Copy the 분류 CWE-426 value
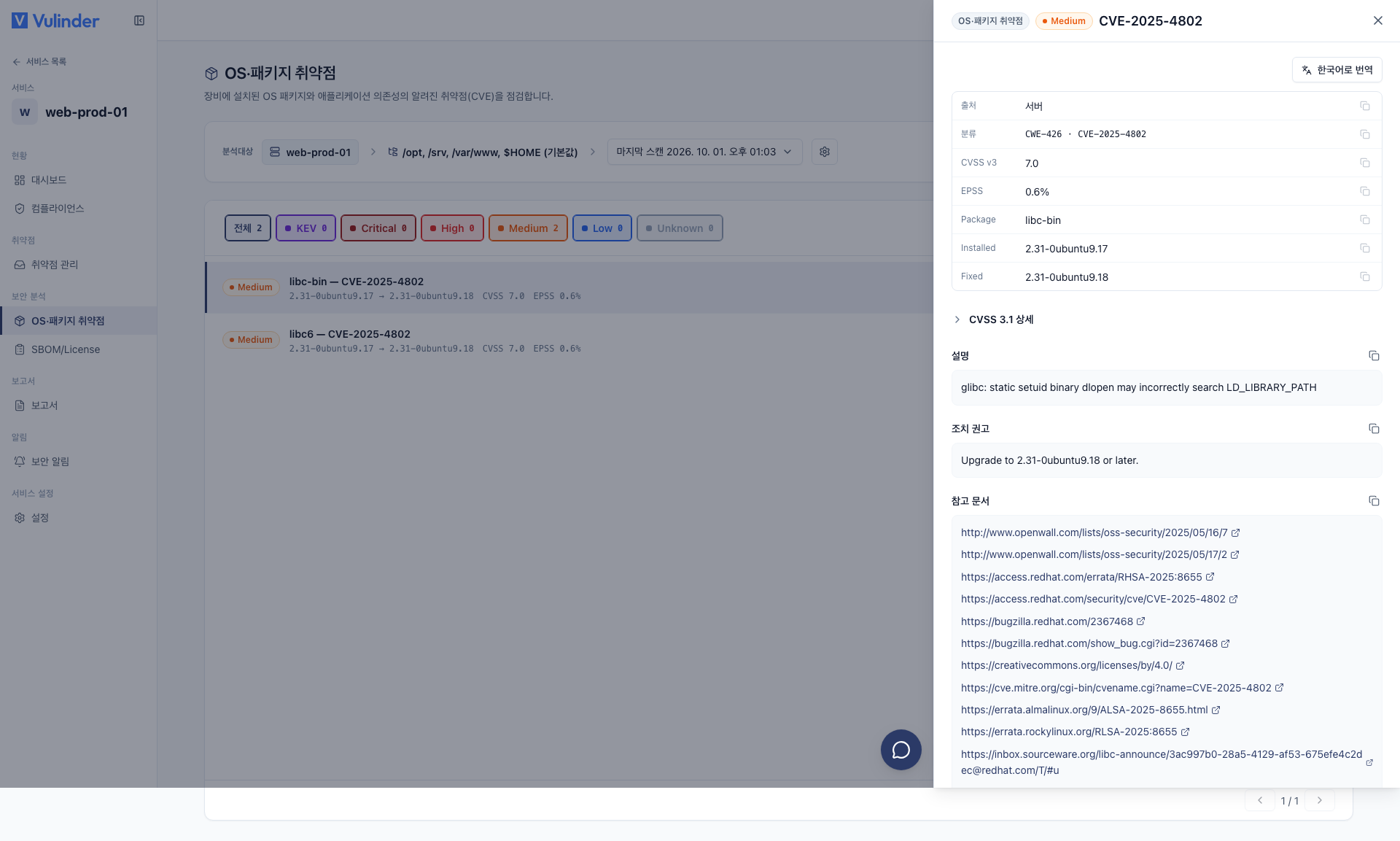 coord(1365,134)
